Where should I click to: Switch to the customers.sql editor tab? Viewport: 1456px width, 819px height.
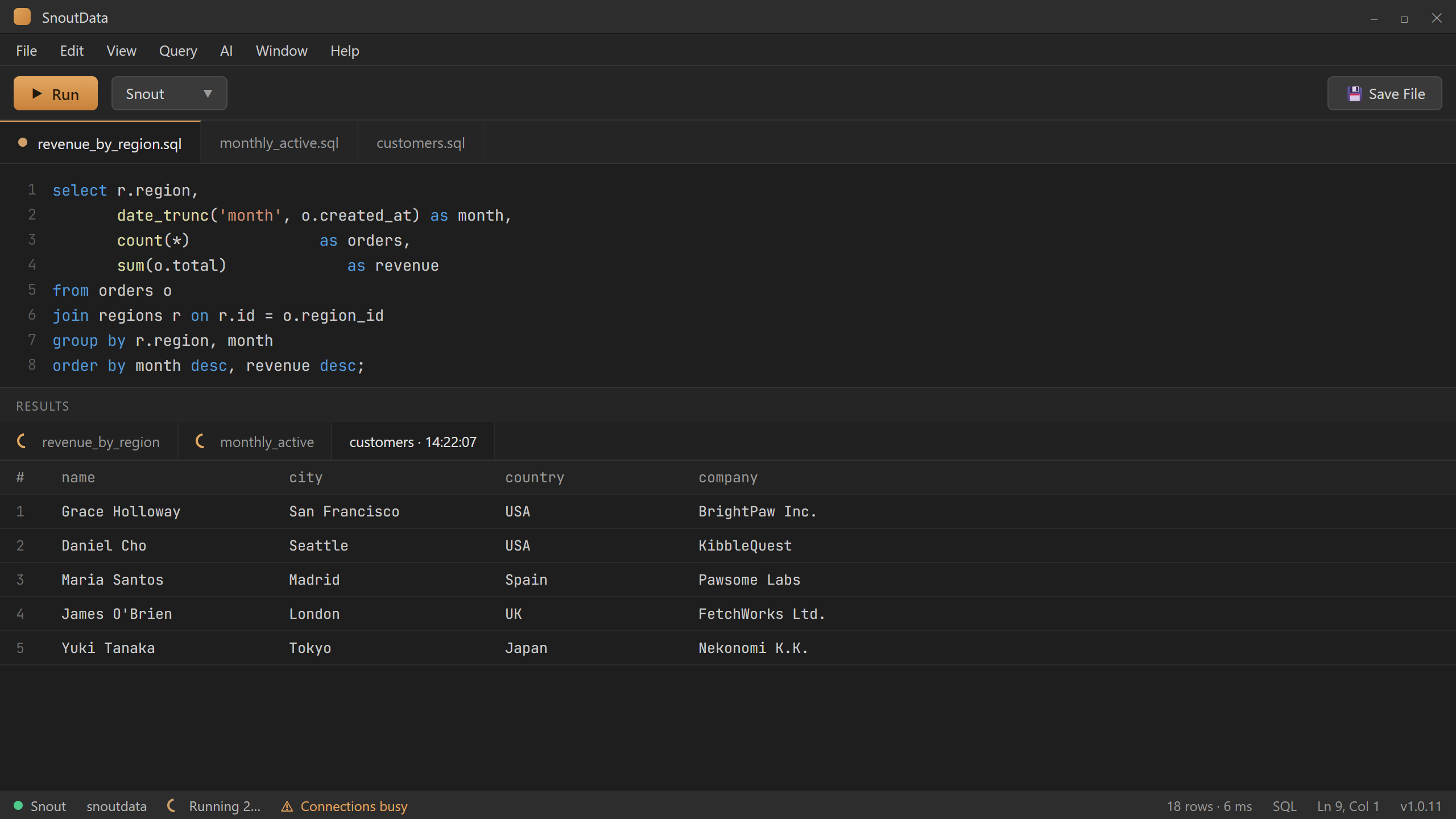tap(420, 142)
